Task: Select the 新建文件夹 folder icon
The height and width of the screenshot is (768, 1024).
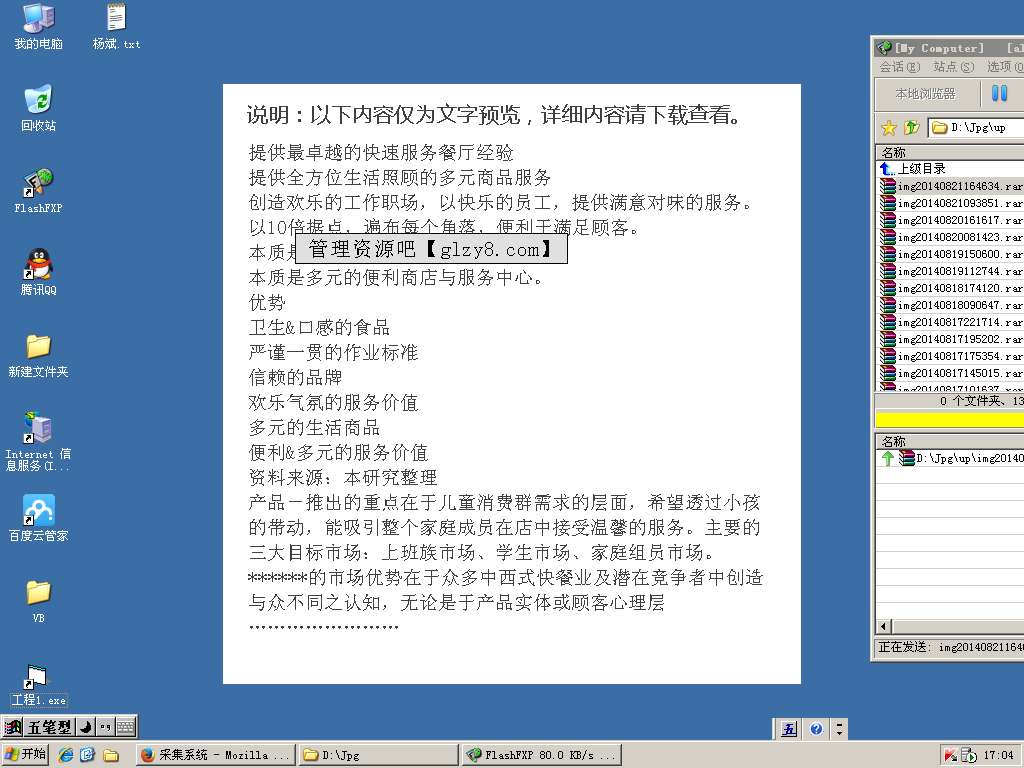Action: click(39, 355)
